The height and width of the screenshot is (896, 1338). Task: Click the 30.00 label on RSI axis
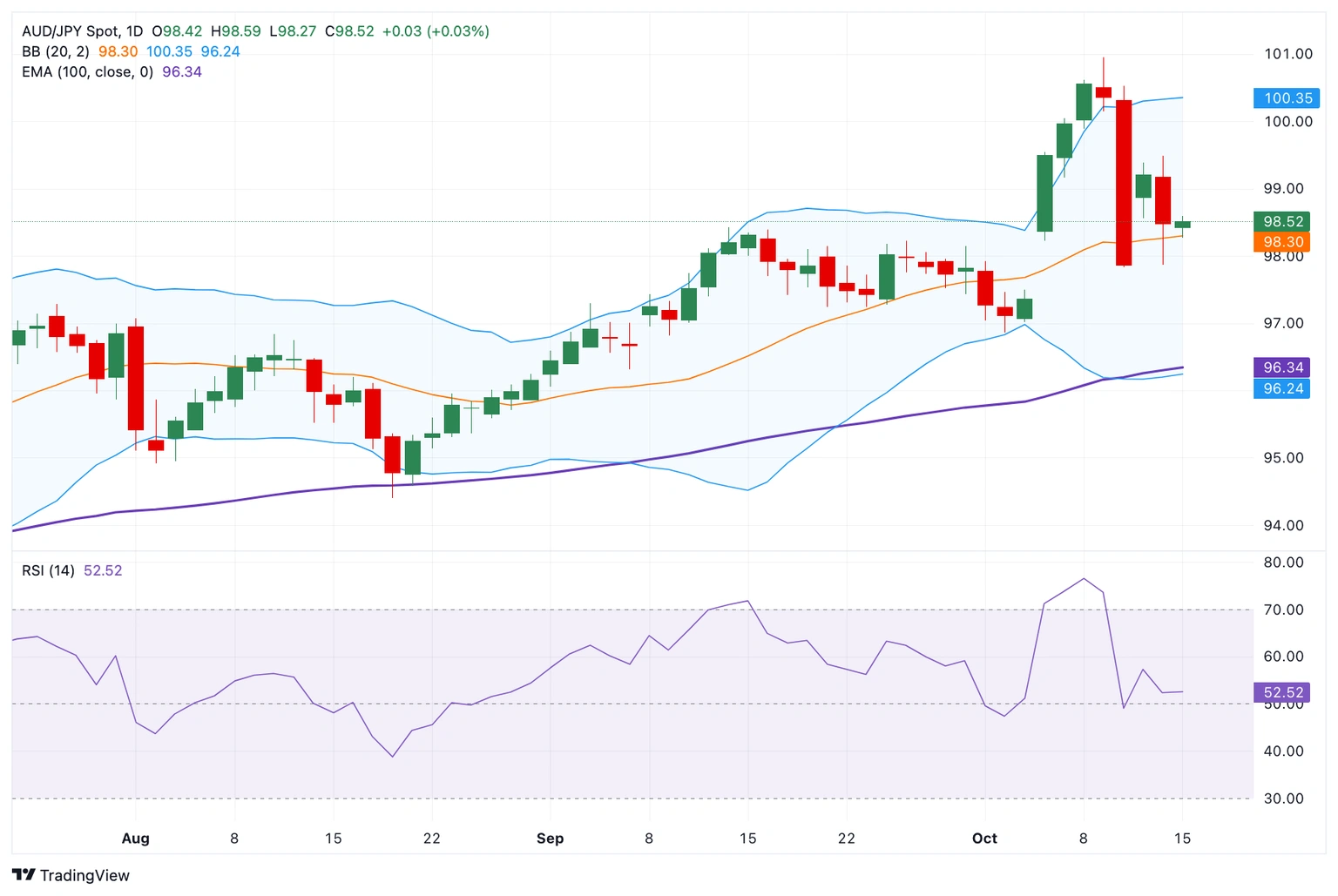[x=1283, y=798]
